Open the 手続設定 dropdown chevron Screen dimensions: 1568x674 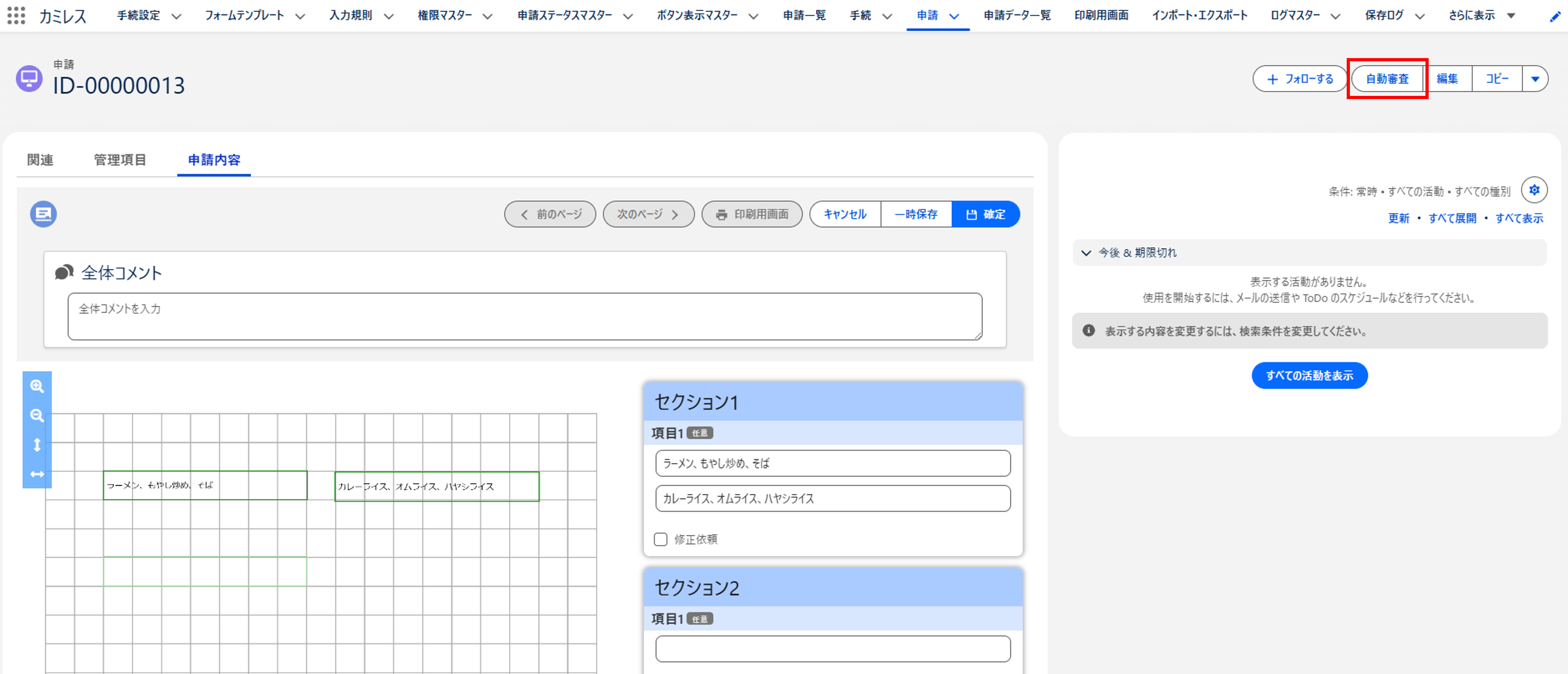(176, 16)
